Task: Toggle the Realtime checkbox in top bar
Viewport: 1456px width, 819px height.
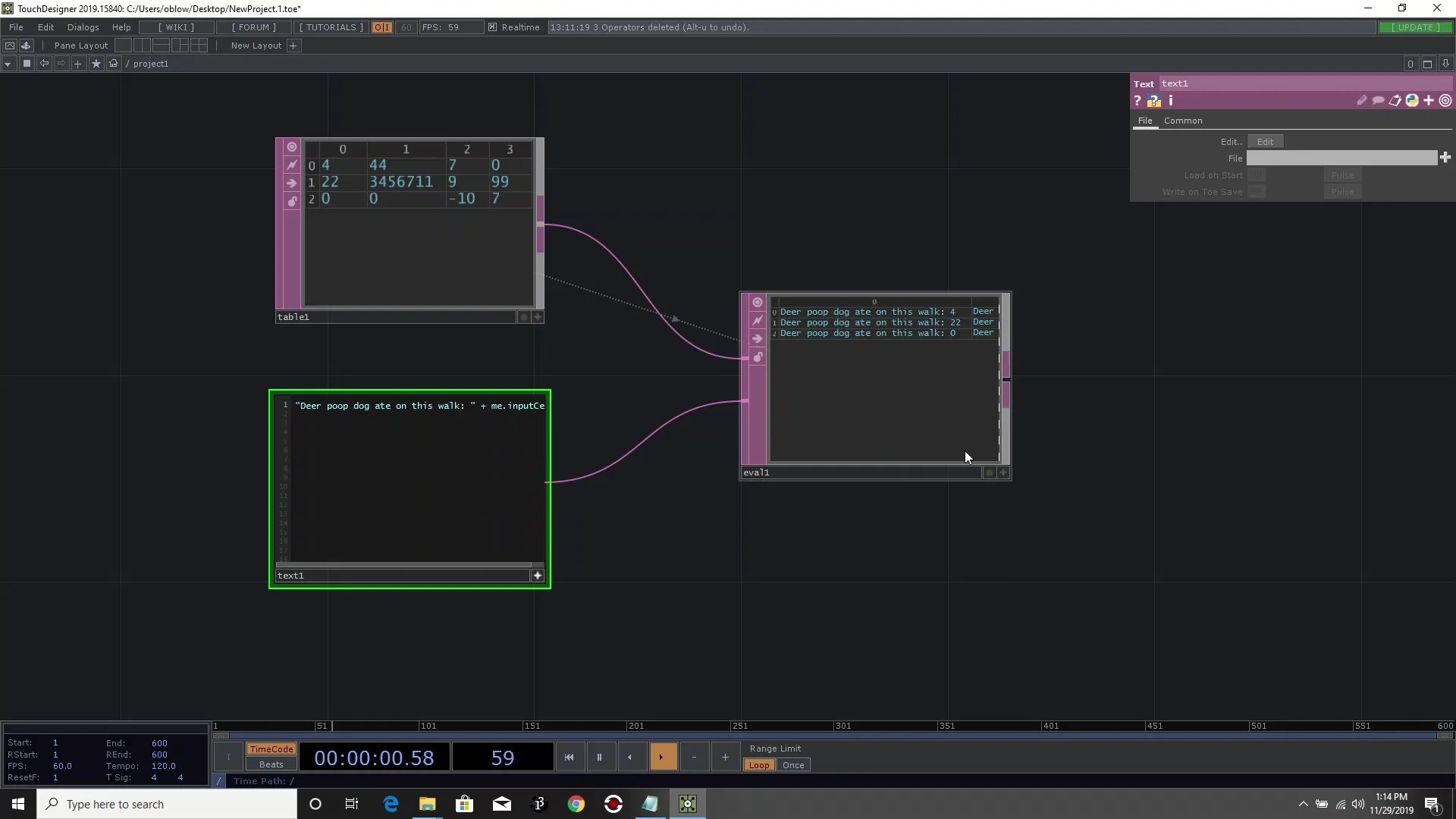Action: [492, 27]
